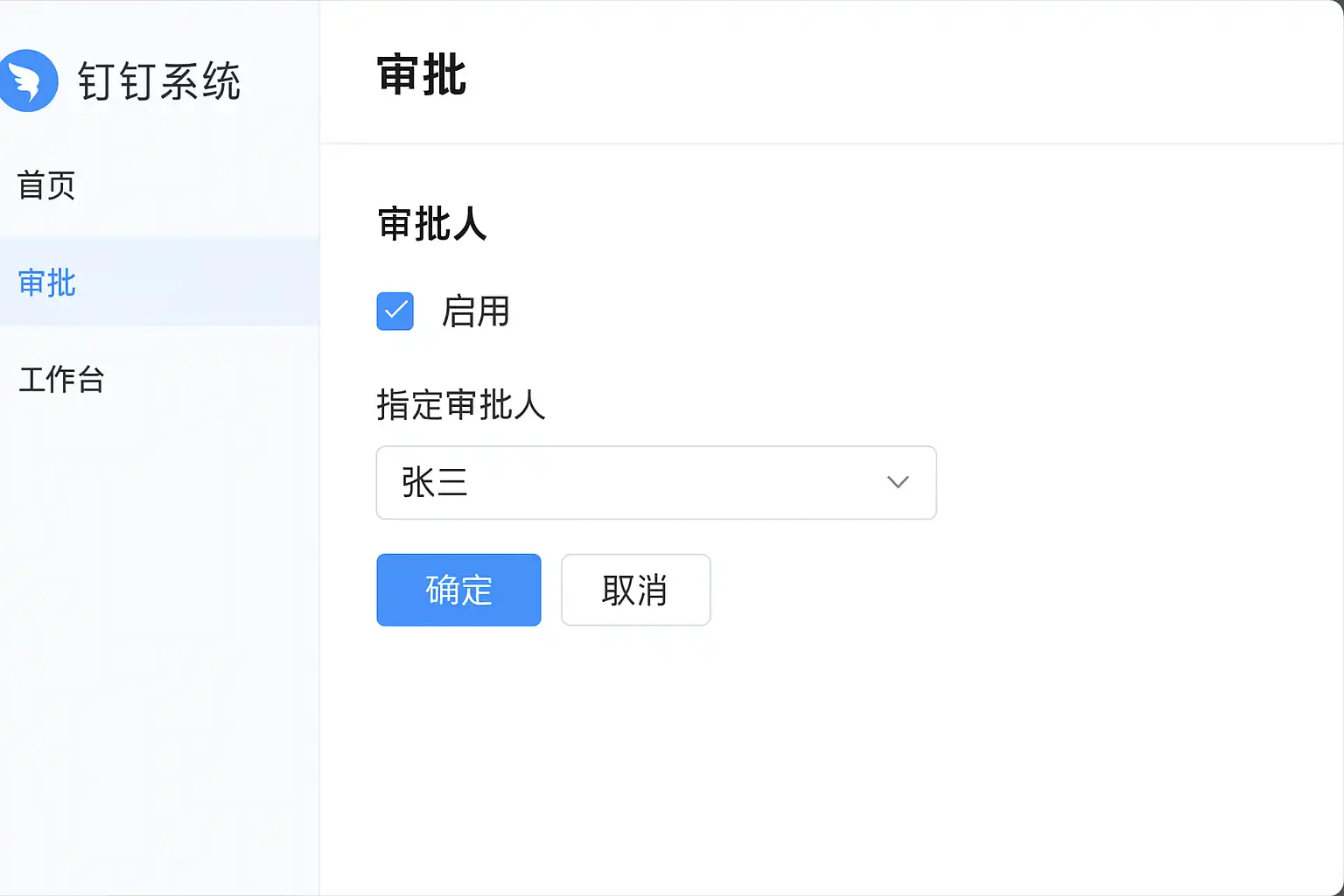This screenshot has height=896, width=1344.
Task: Go to 首页 in the sidebar
Action: point(47,185)
